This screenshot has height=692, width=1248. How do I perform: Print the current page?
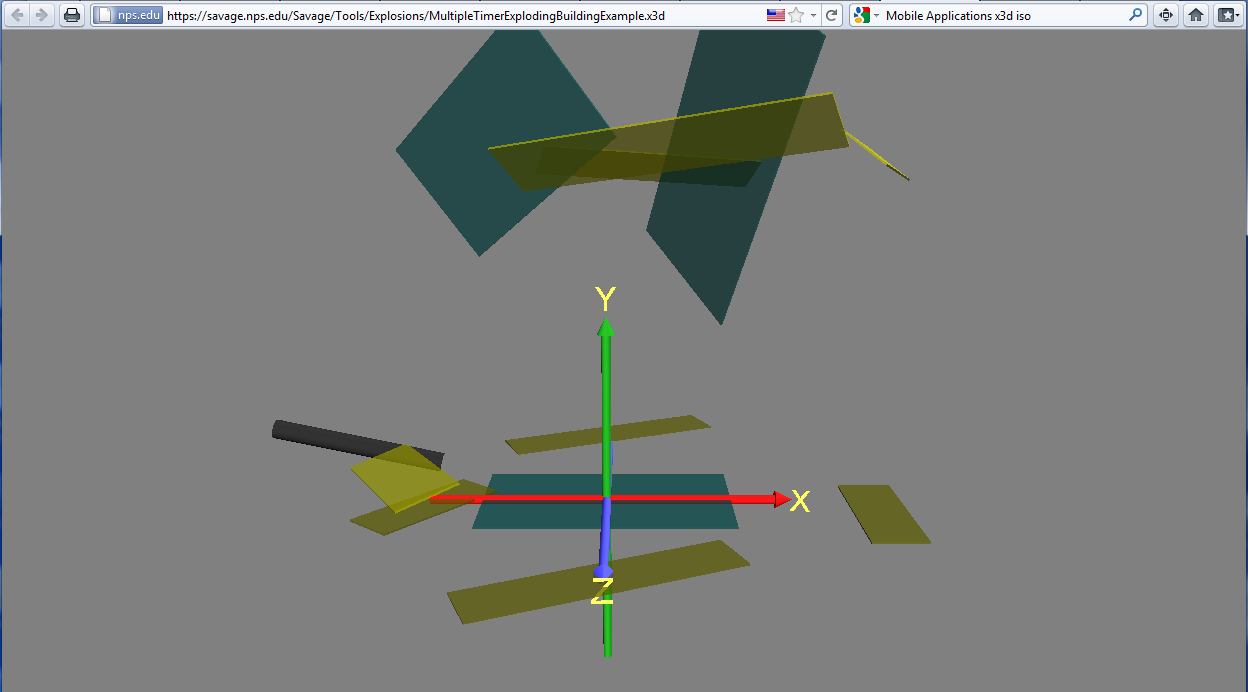click(x=72, y=15)
